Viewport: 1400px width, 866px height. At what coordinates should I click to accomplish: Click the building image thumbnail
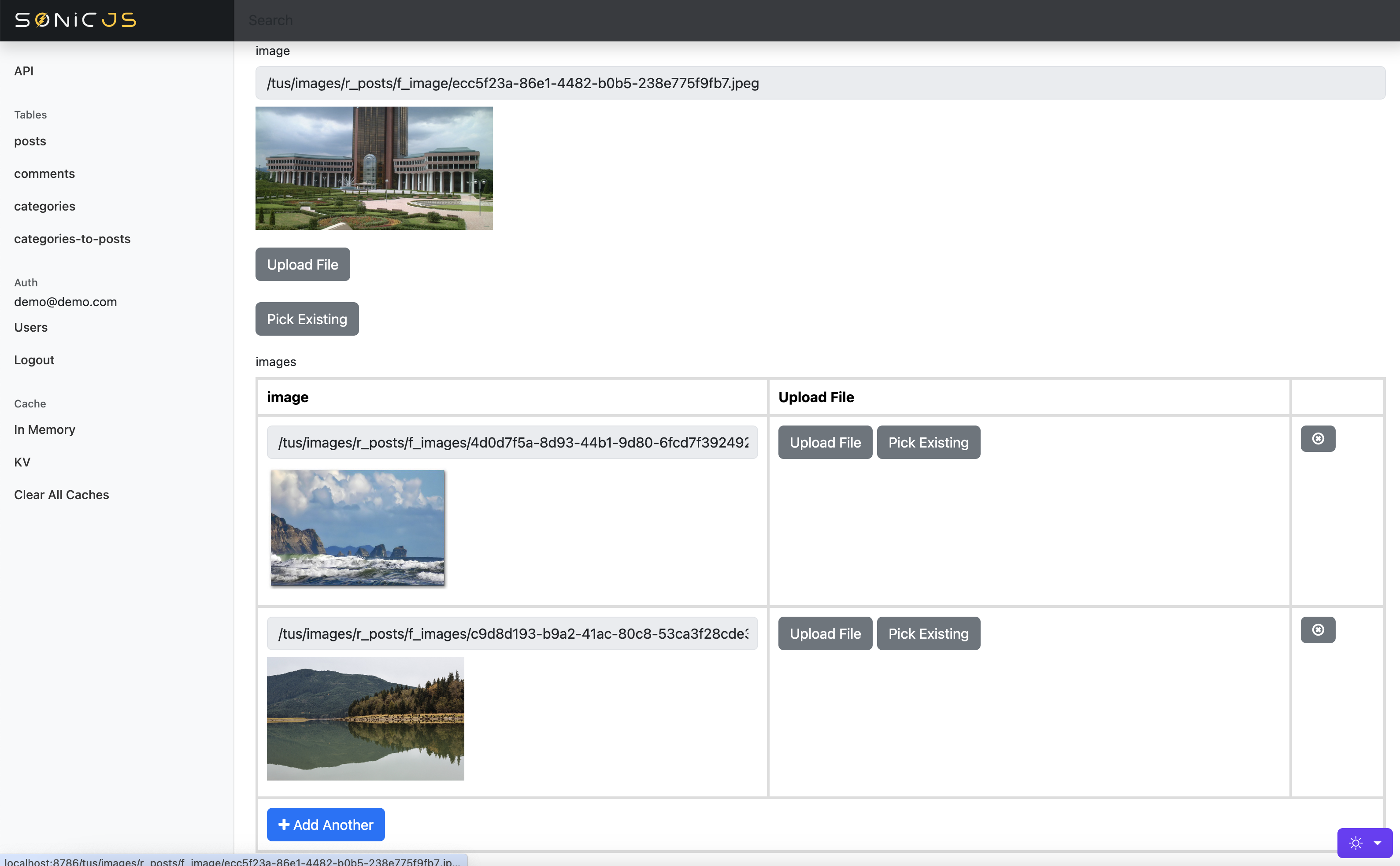tap(374, 167)
